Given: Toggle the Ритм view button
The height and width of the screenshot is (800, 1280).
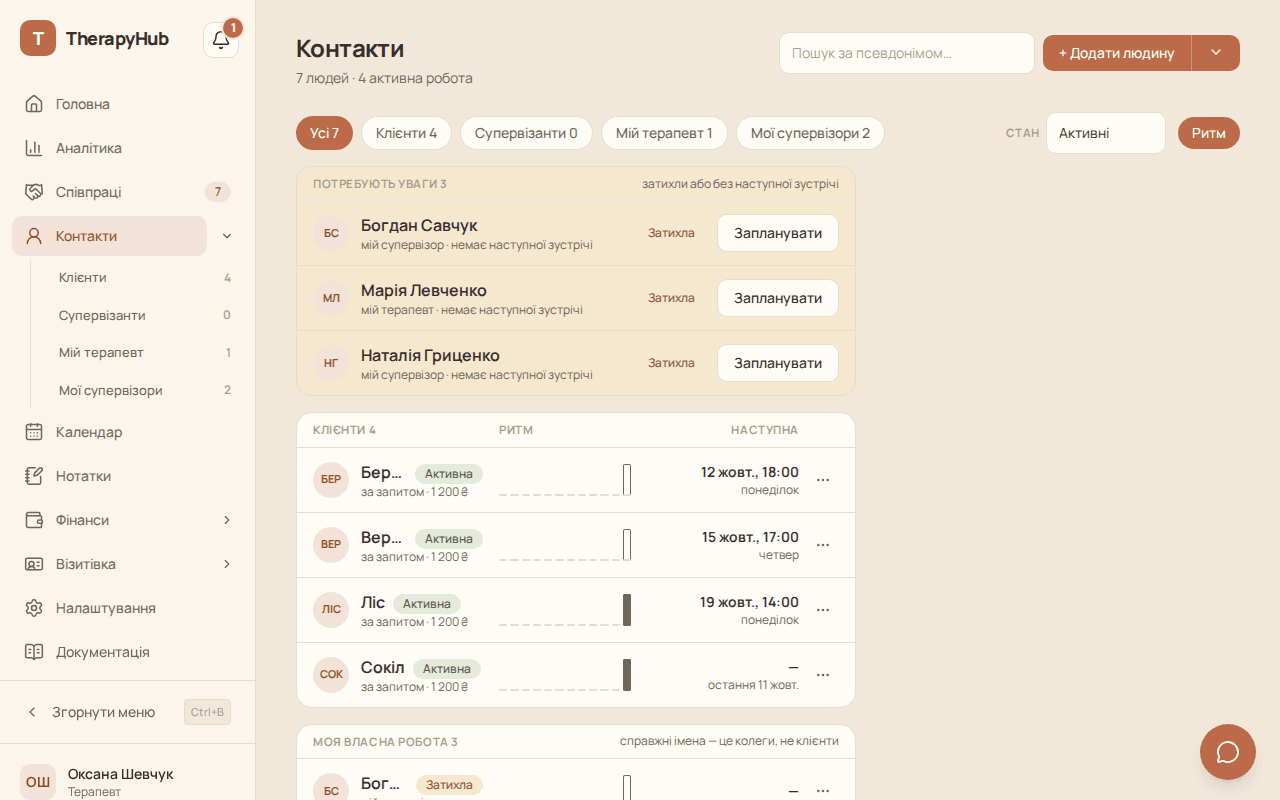Looking at the screenshot, I should 1209,133.
